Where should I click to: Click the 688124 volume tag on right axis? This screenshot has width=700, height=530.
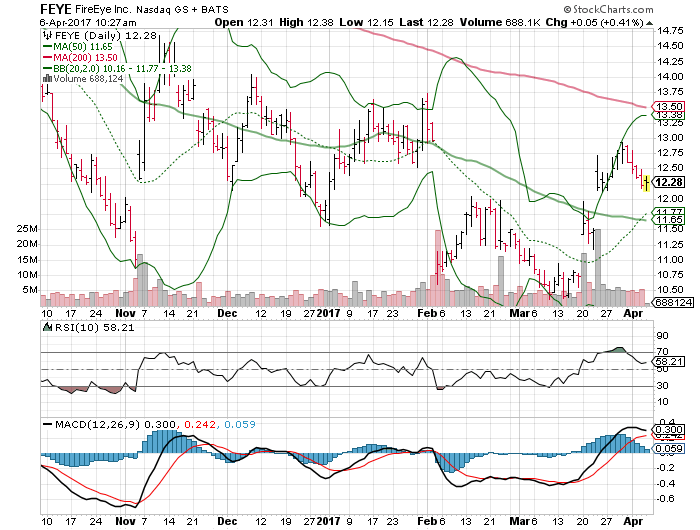673,303
